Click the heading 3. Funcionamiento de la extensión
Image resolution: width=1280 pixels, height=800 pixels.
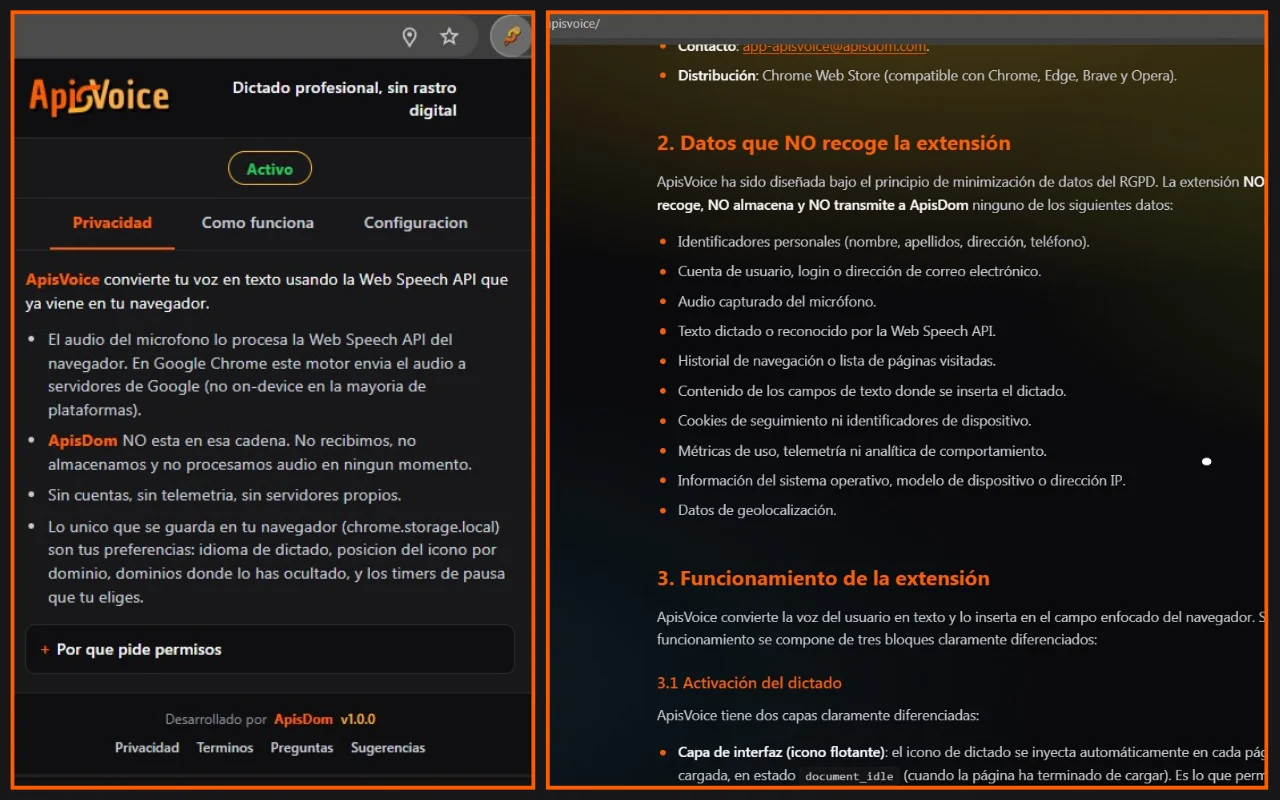pos(823,578)
